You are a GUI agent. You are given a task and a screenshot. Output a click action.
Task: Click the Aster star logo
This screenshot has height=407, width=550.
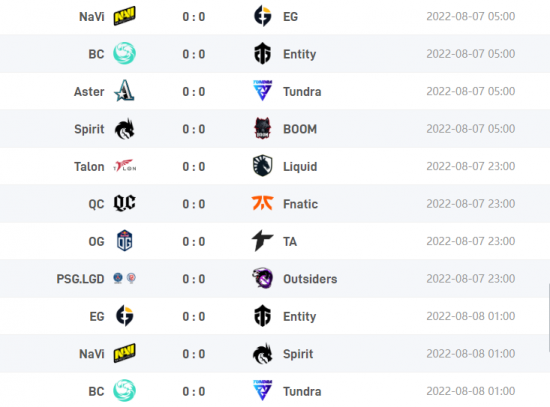coord(125,91)
